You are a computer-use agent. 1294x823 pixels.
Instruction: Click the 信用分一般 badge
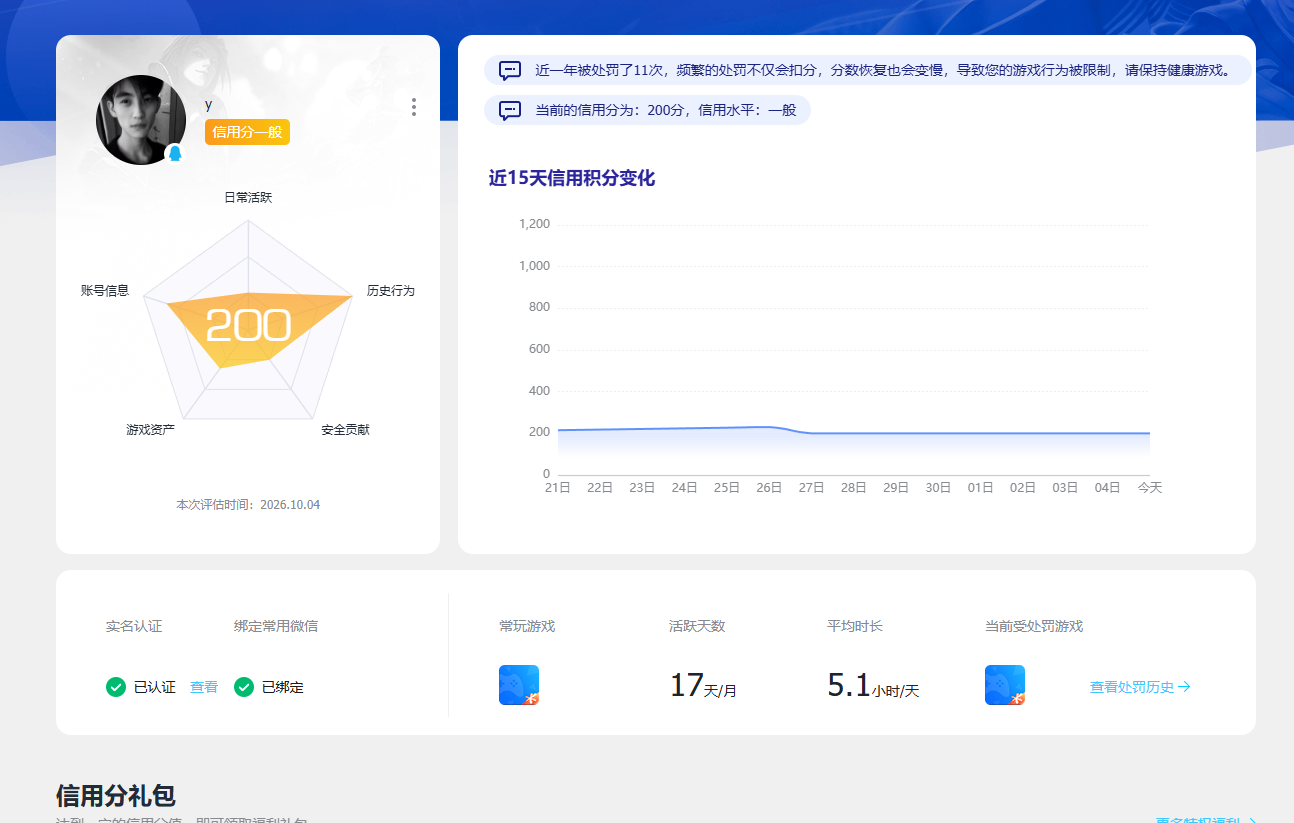[247, 132]
